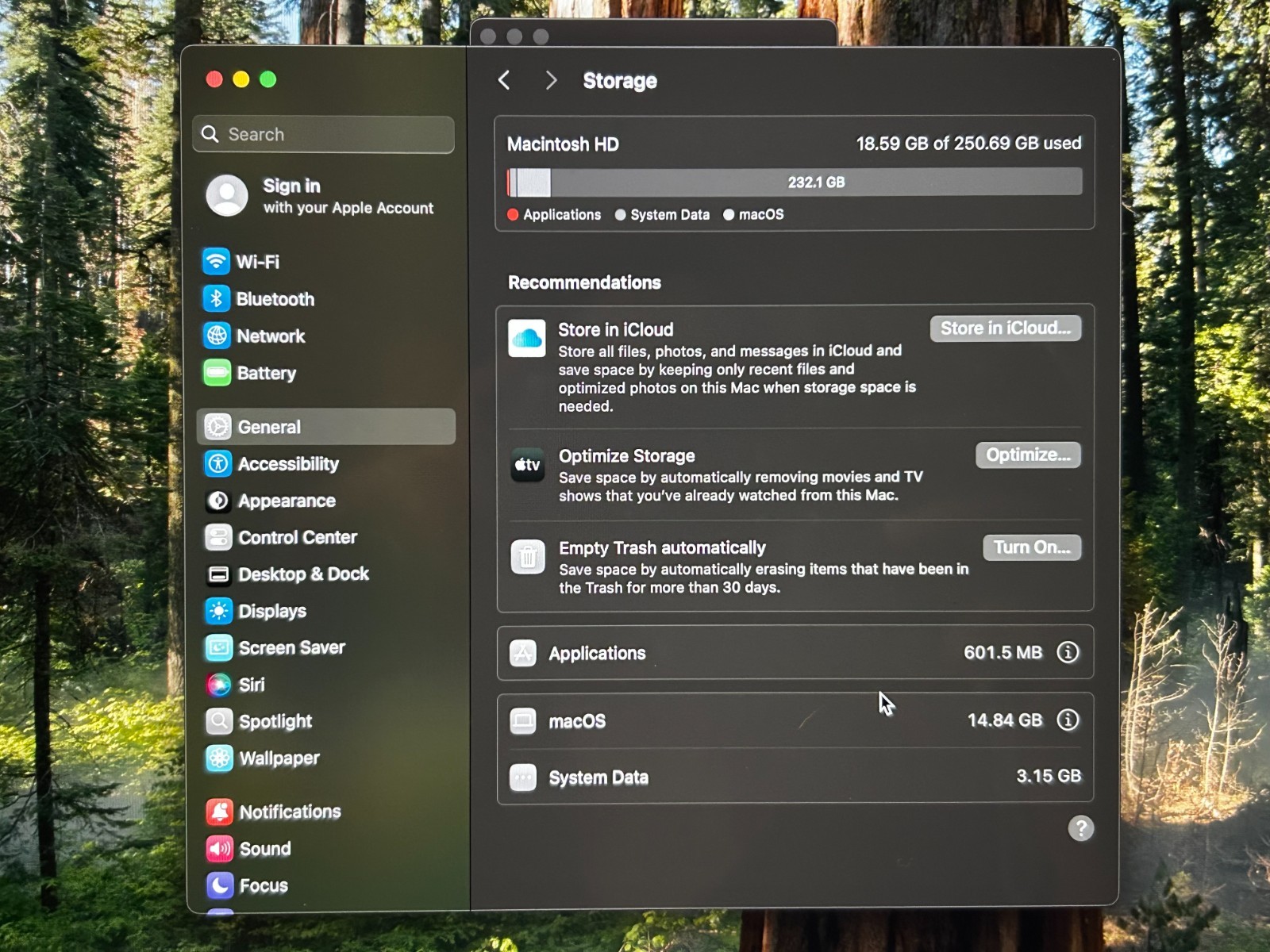Open the help question mark button
This screenshot has width=1270, height=952.
[x=1080, y=828]
